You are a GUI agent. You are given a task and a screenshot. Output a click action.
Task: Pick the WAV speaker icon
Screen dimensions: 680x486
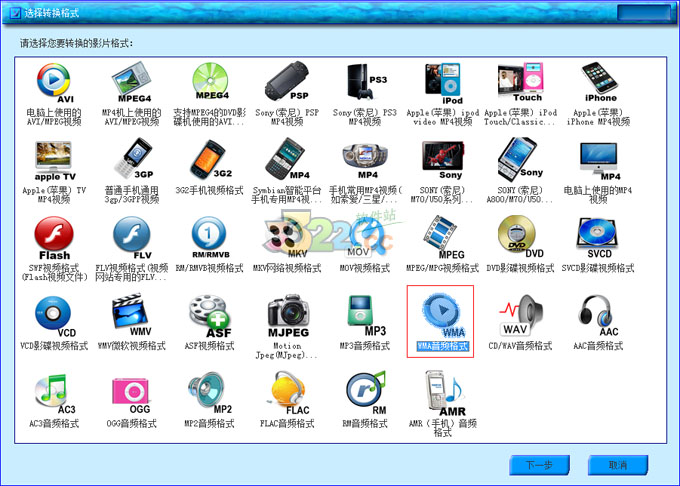(520, 315)
